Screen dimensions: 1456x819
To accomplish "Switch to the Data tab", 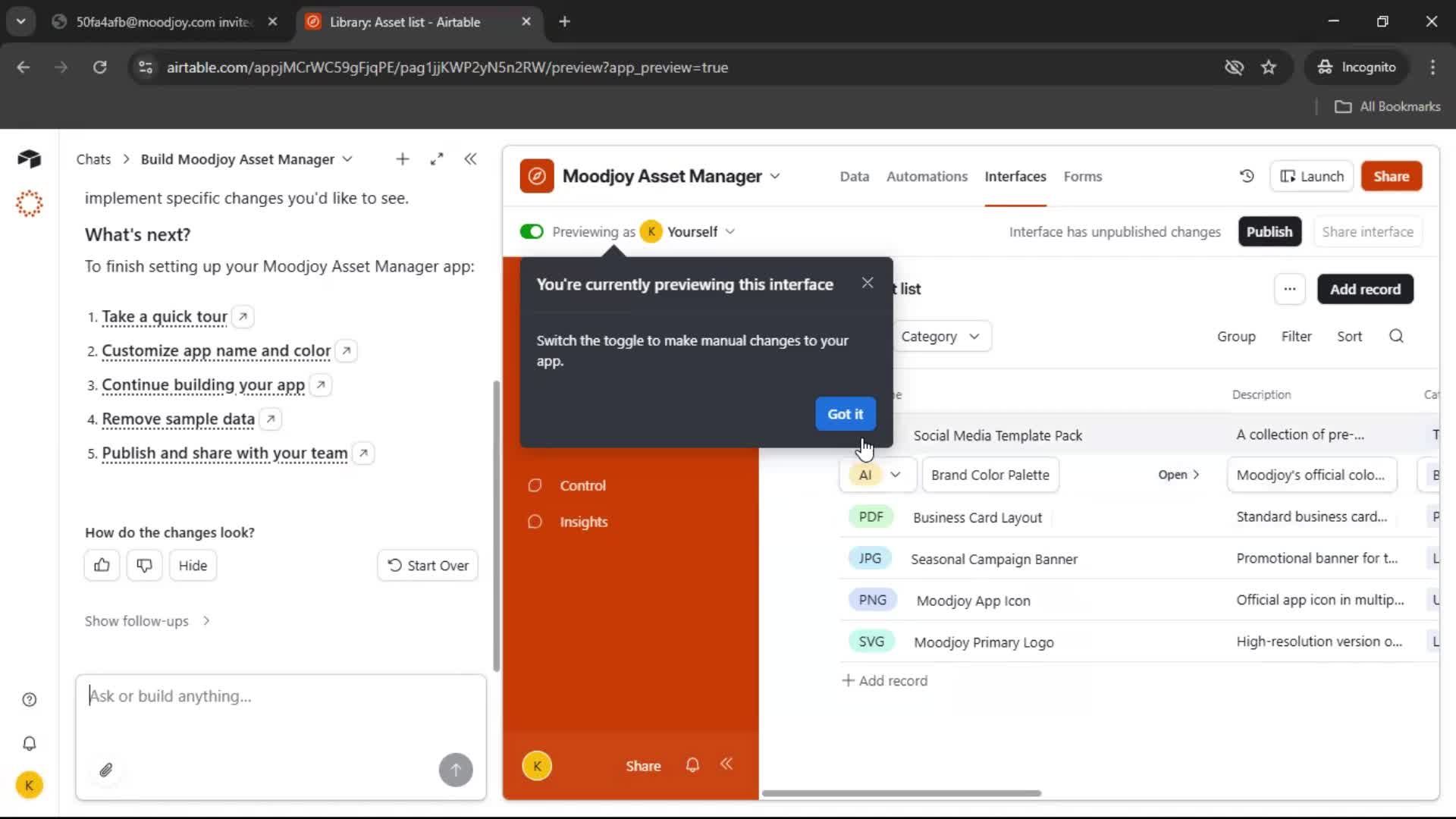I will 854,176.
